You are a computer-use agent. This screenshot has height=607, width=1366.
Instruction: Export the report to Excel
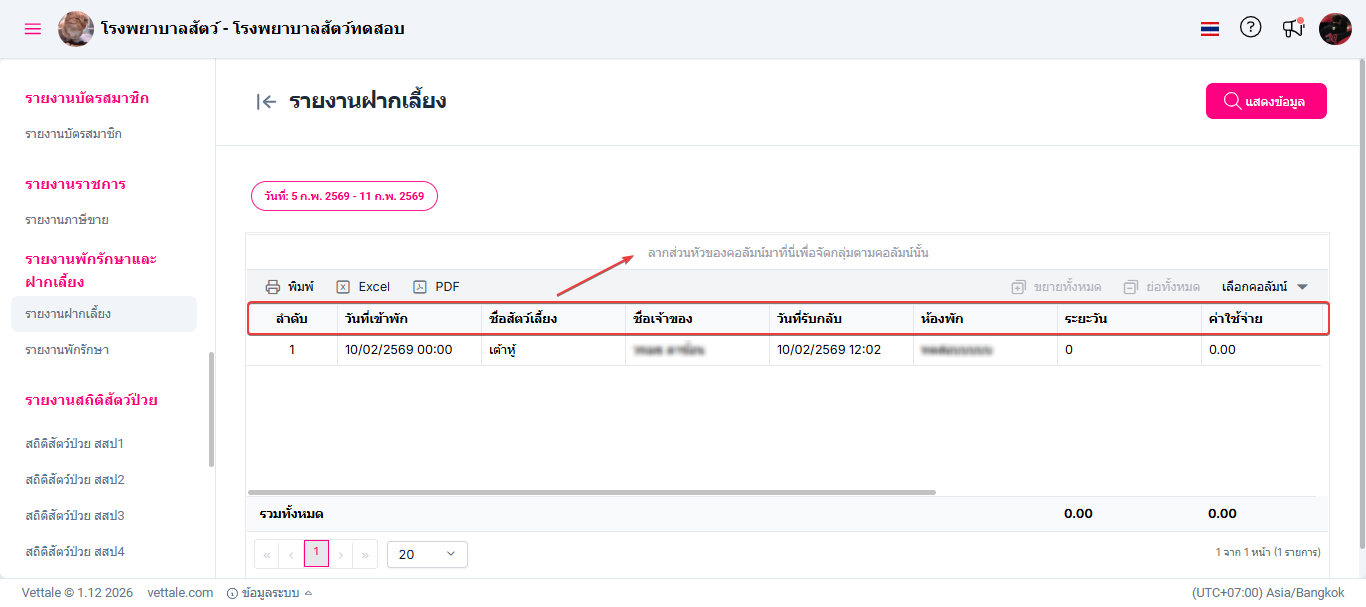[363, 286]
